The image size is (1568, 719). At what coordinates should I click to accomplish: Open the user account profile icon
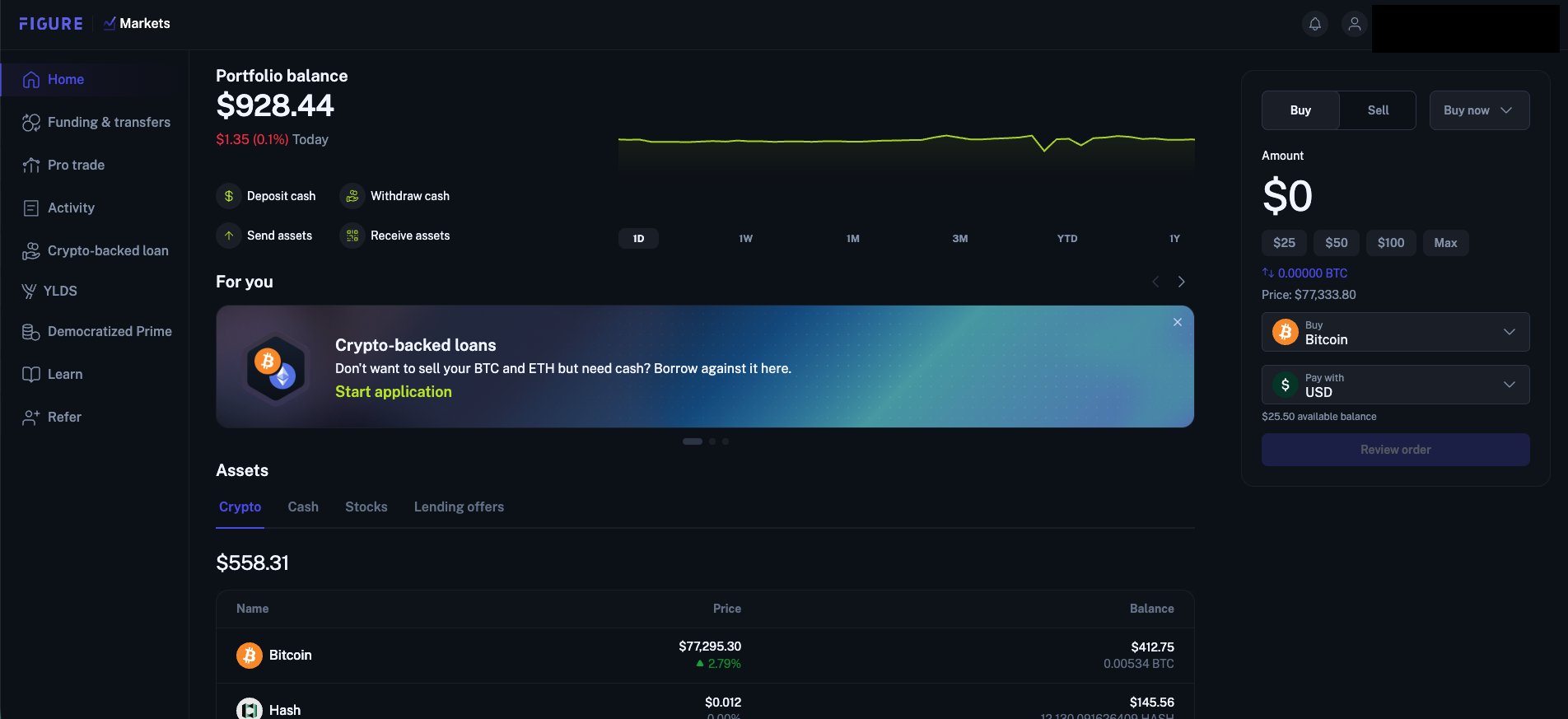1355,24
